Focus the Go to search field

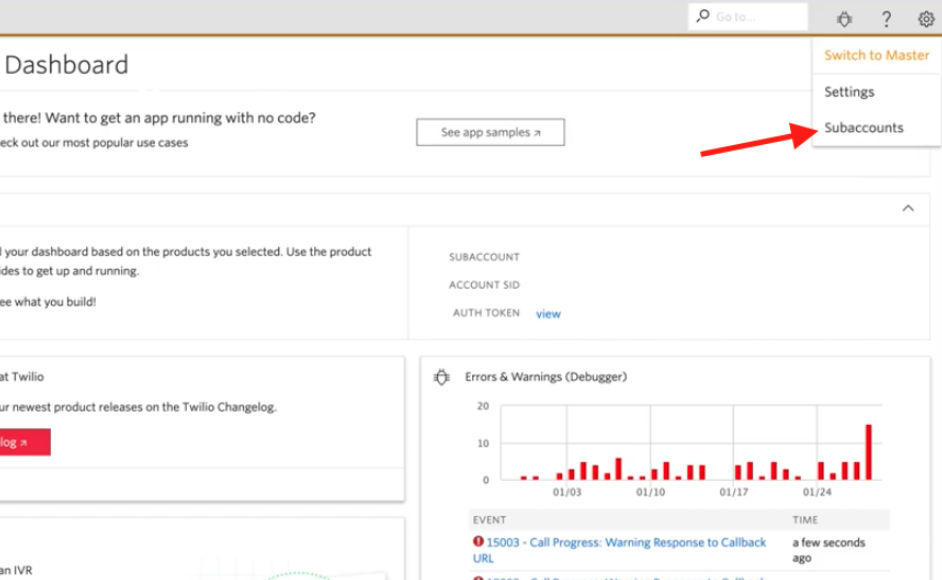point(748,16)
